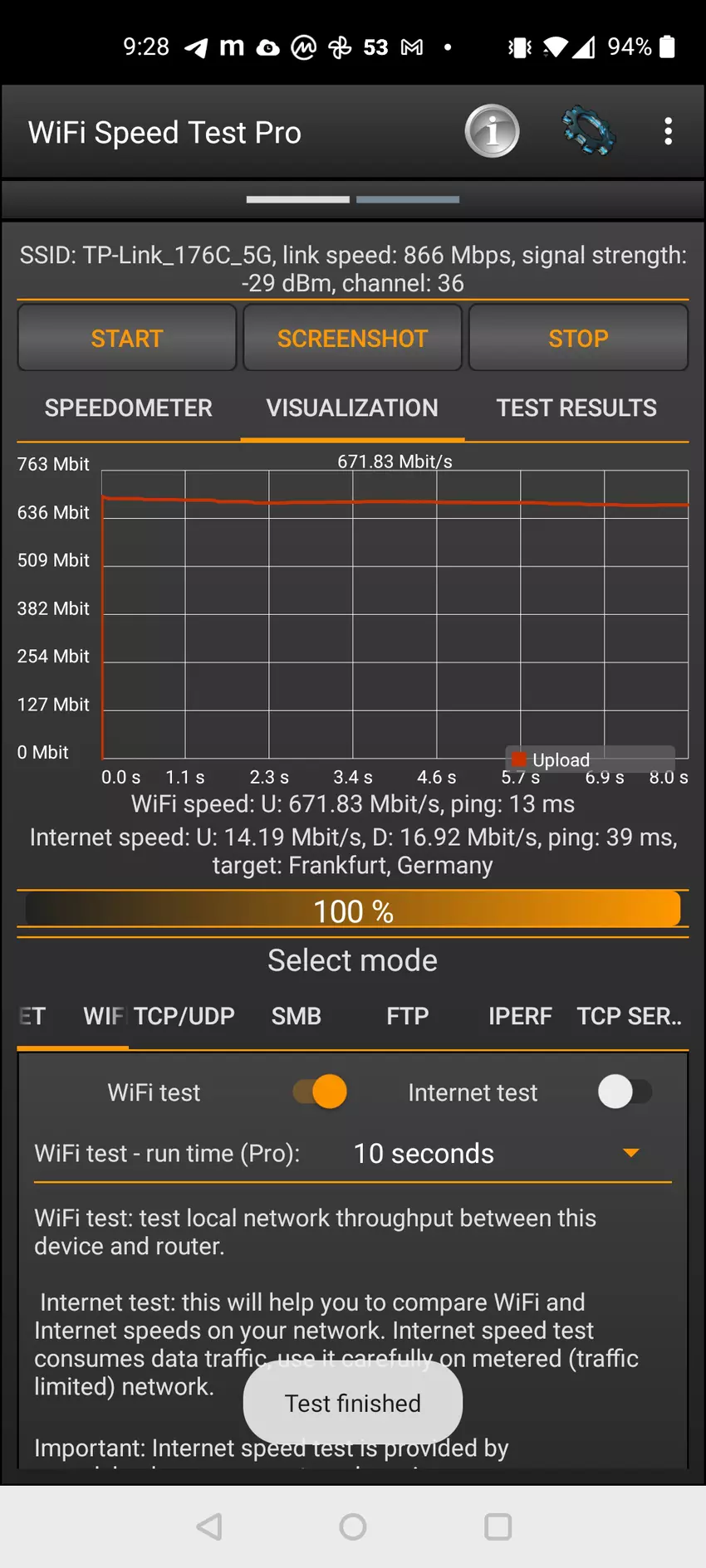The width and height of the screenshot is (706, 1568).
Task: Tap the Gmail notification icon in status bar
Action: pos(412,47)
